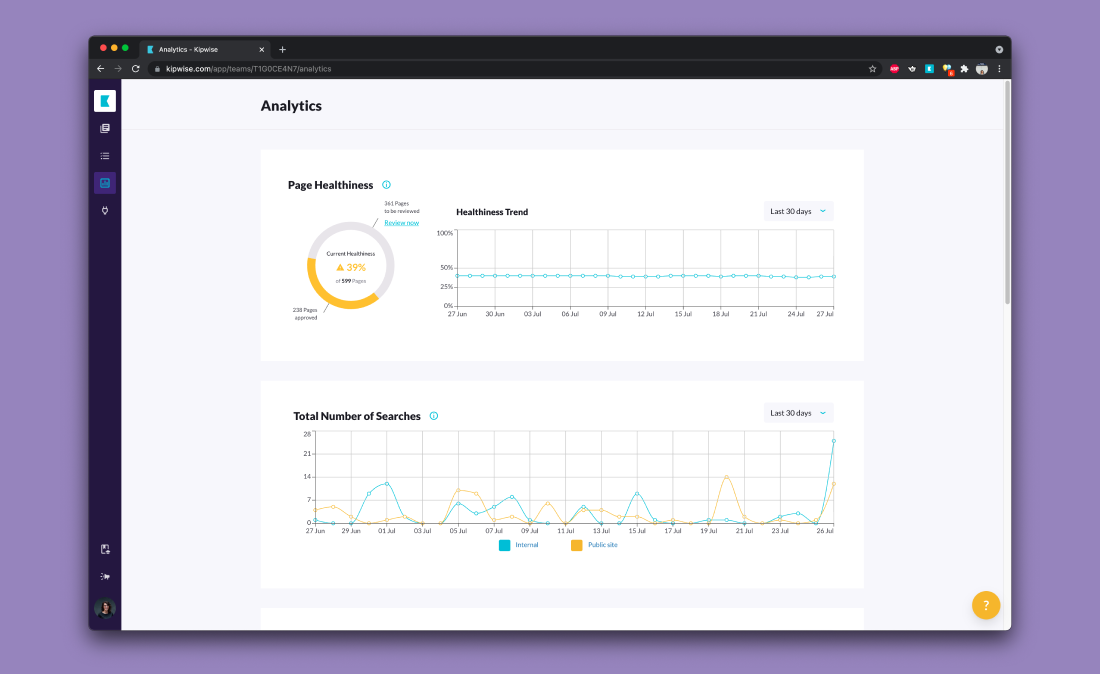Open the pages library icon in sidebar
Viewport: 1100px width, 674px height.
coord(105,129)
